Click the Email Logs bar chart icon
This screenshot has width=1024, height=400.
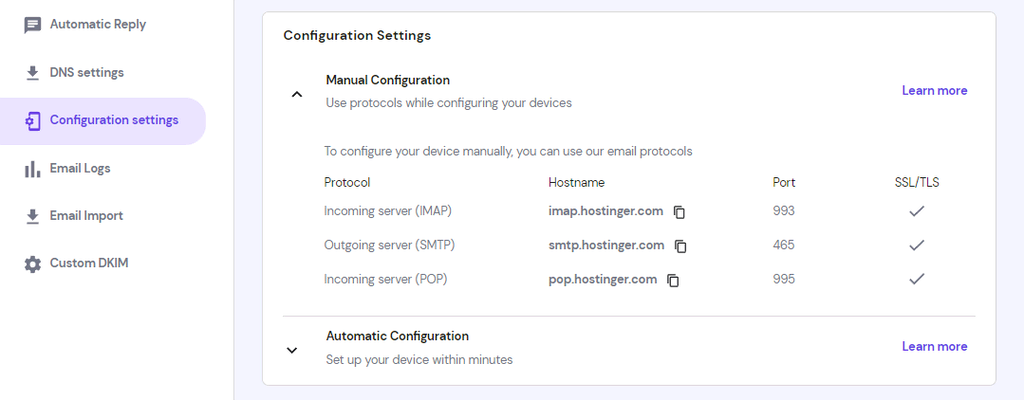tap(33, 169)
